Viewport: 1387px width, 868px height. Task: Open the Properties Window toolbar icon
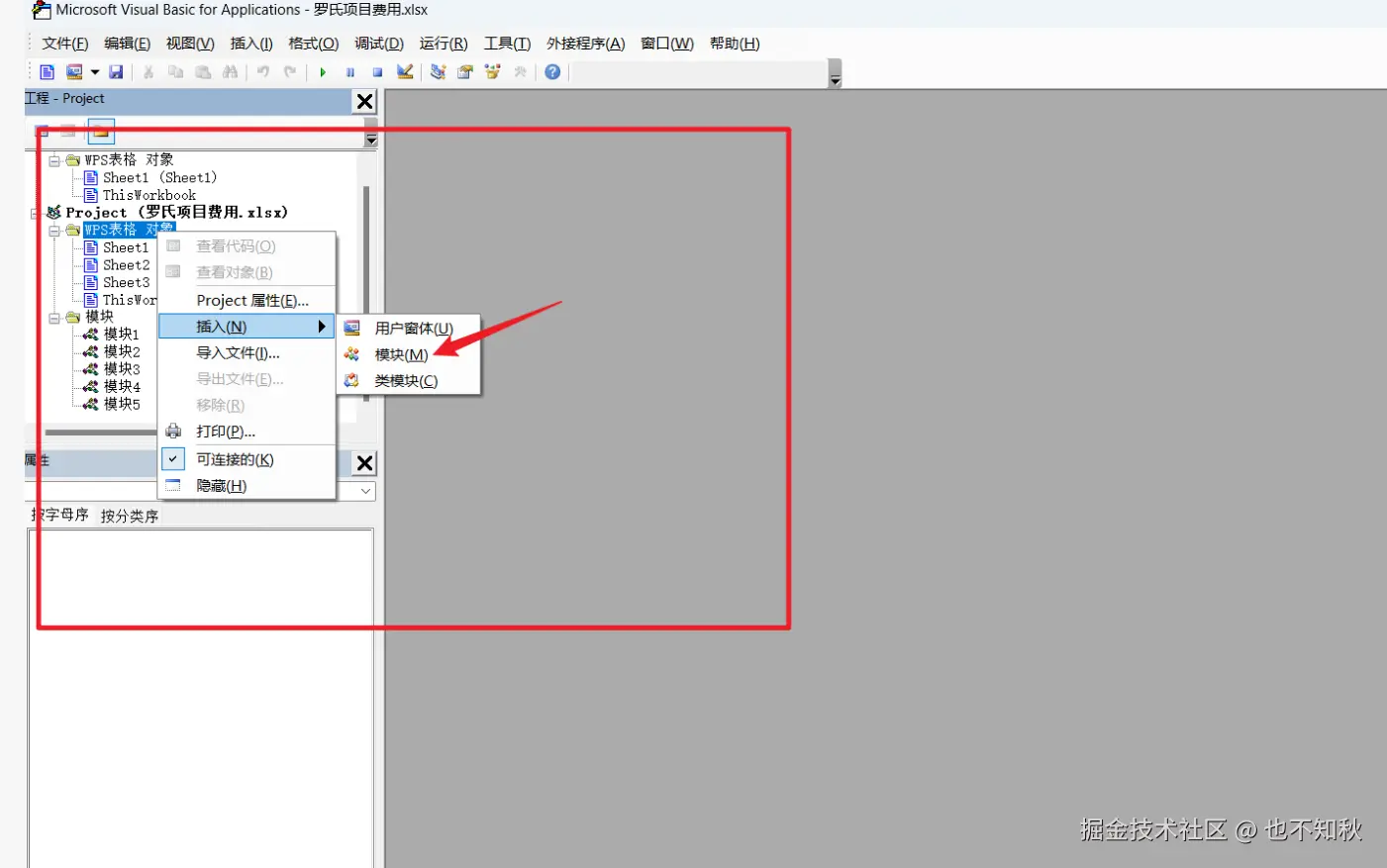click(465, 72)
